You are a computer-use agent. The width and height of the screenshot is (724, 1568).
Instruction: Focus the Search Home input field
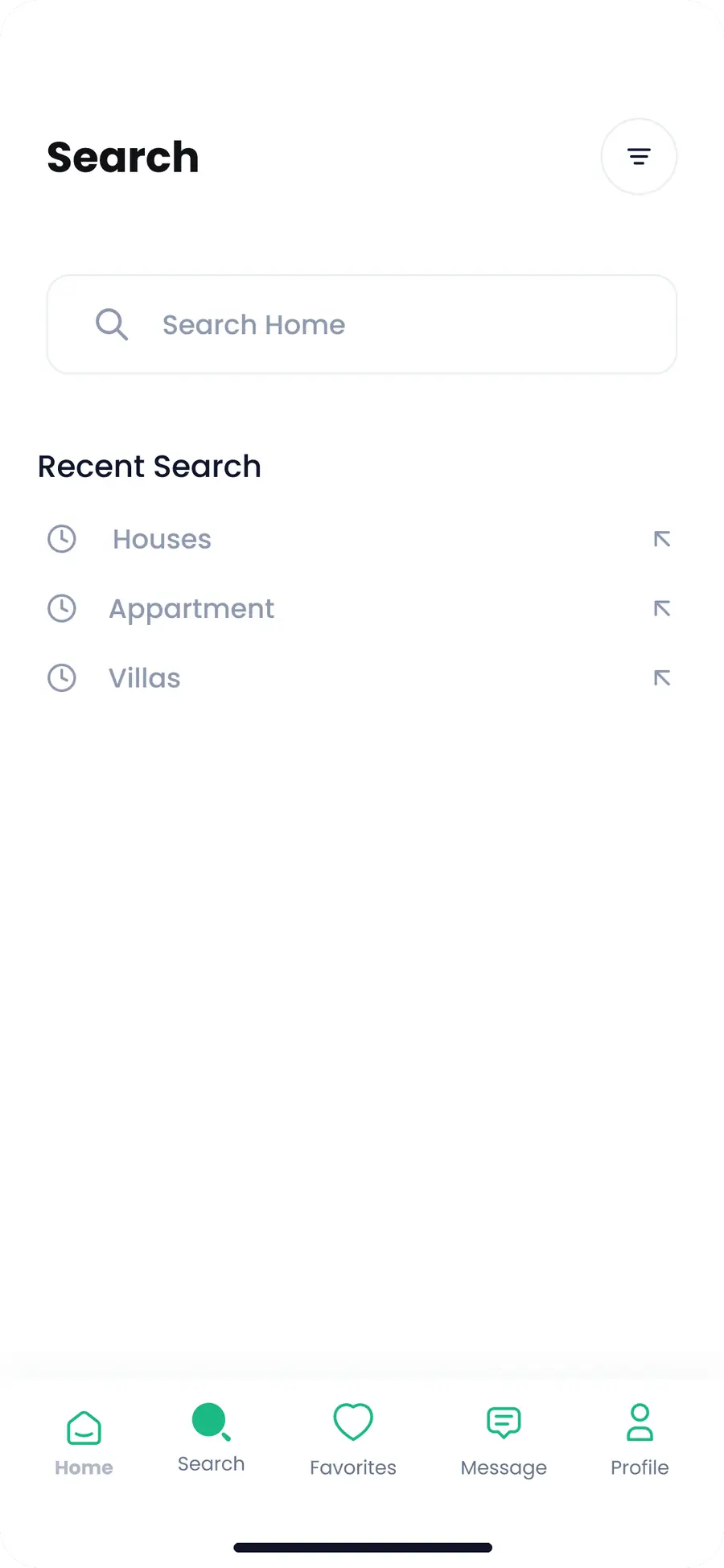[362, 324]
